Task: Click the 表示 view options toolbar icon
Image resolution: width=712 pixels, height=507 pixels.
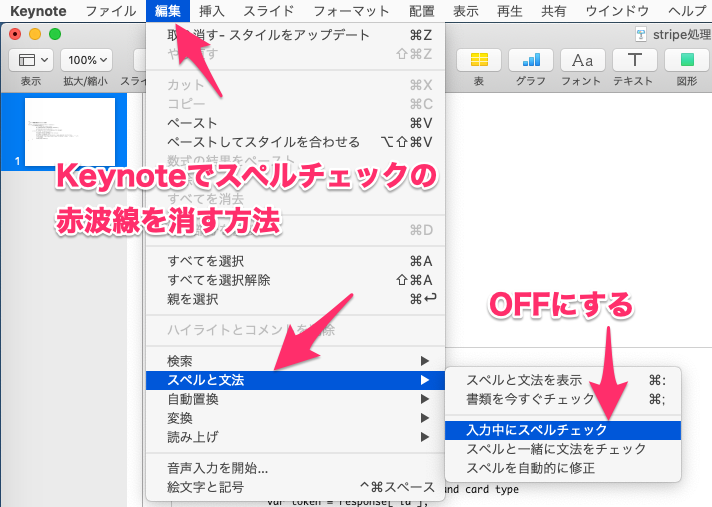Action: pyautogui.click(x=31, y=60)
